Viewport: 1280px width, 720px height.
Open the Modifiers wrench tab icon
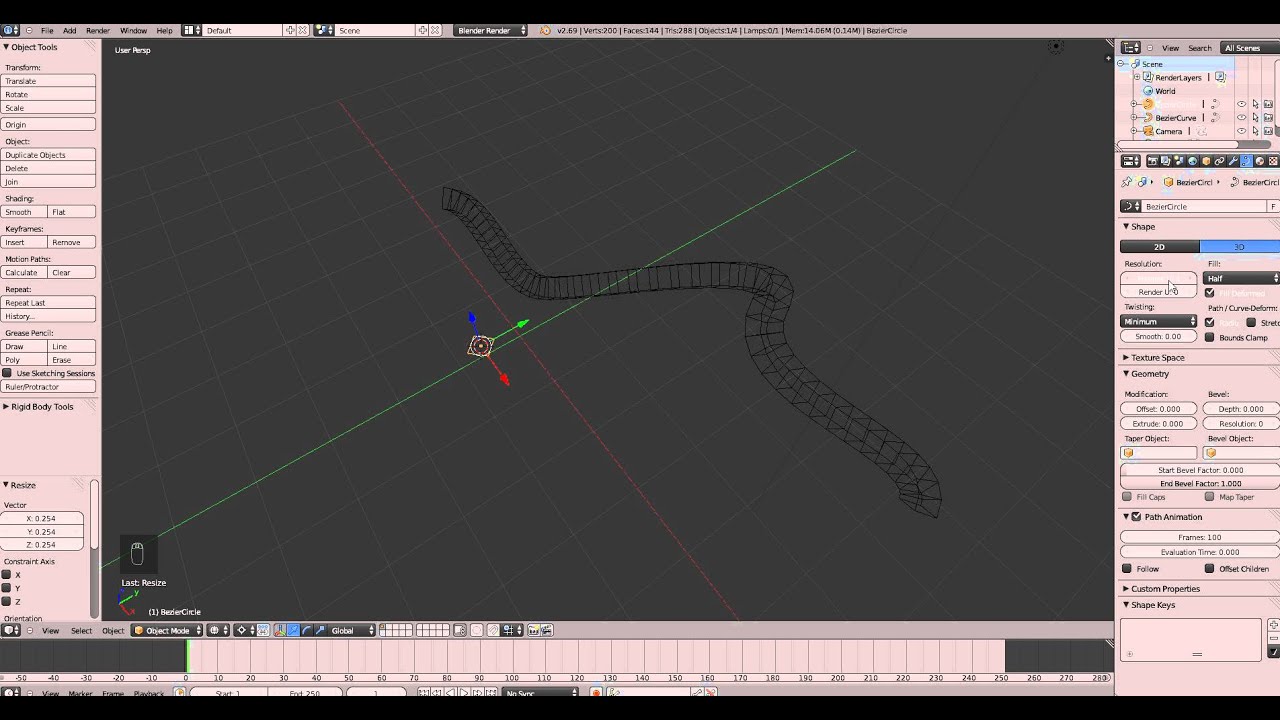(1232, 161)
